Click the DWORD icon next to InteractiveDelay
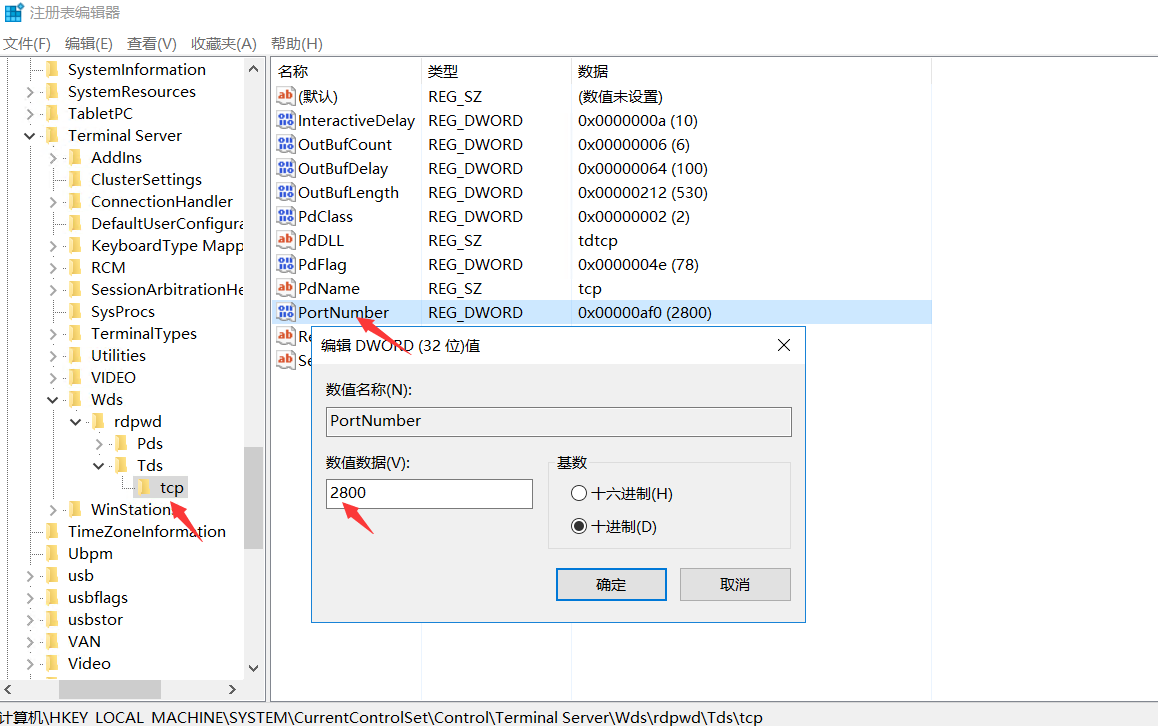1158x726 pixels. tap(288, 120)
